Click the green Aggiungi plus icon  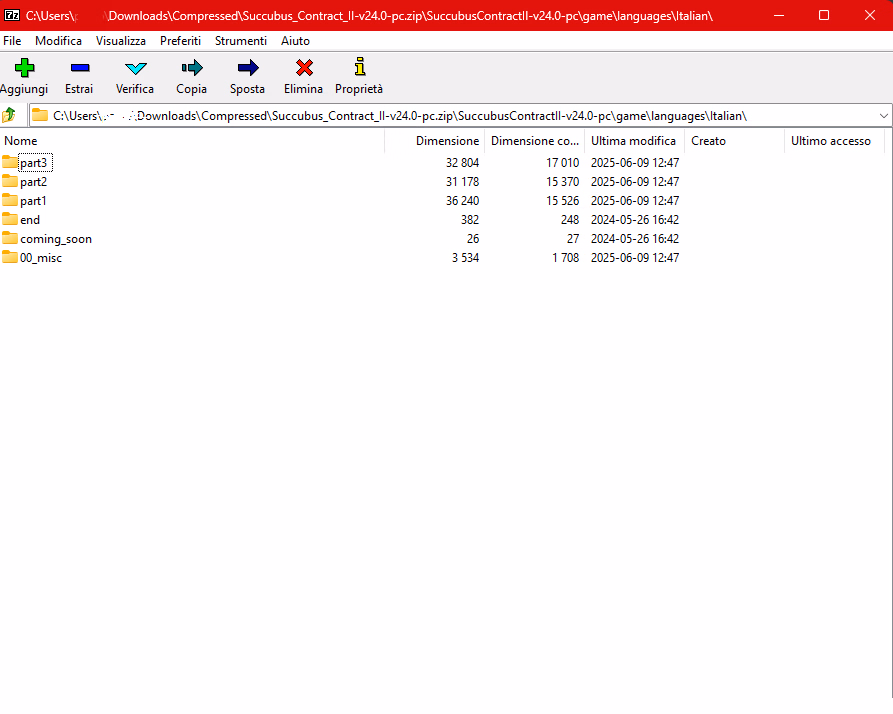[x=23, y=68]
